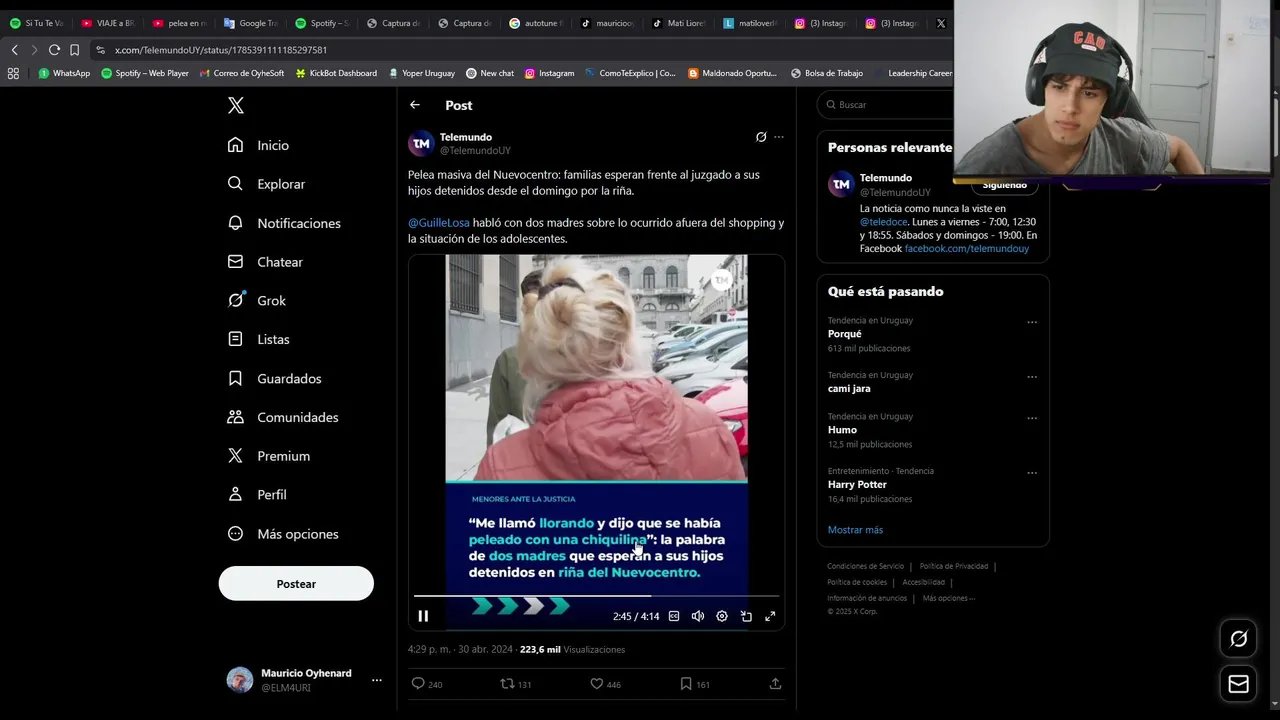Reply to the post (240 comments)

tap(427, 684)
